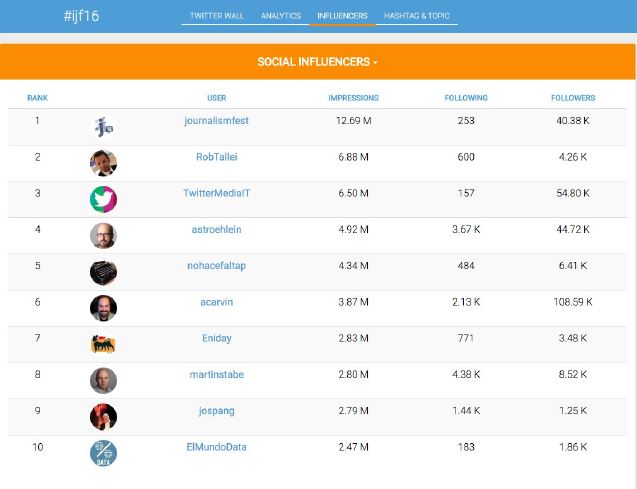Viewport: 637px width, 489px height.
Task: Open the ElMundoData user link
Action: click(217, 447)
